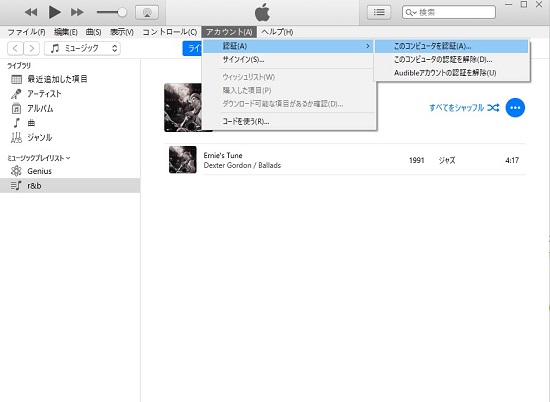
Task: Skip forward with the fast-forward button
Action: tap(77, 13)
